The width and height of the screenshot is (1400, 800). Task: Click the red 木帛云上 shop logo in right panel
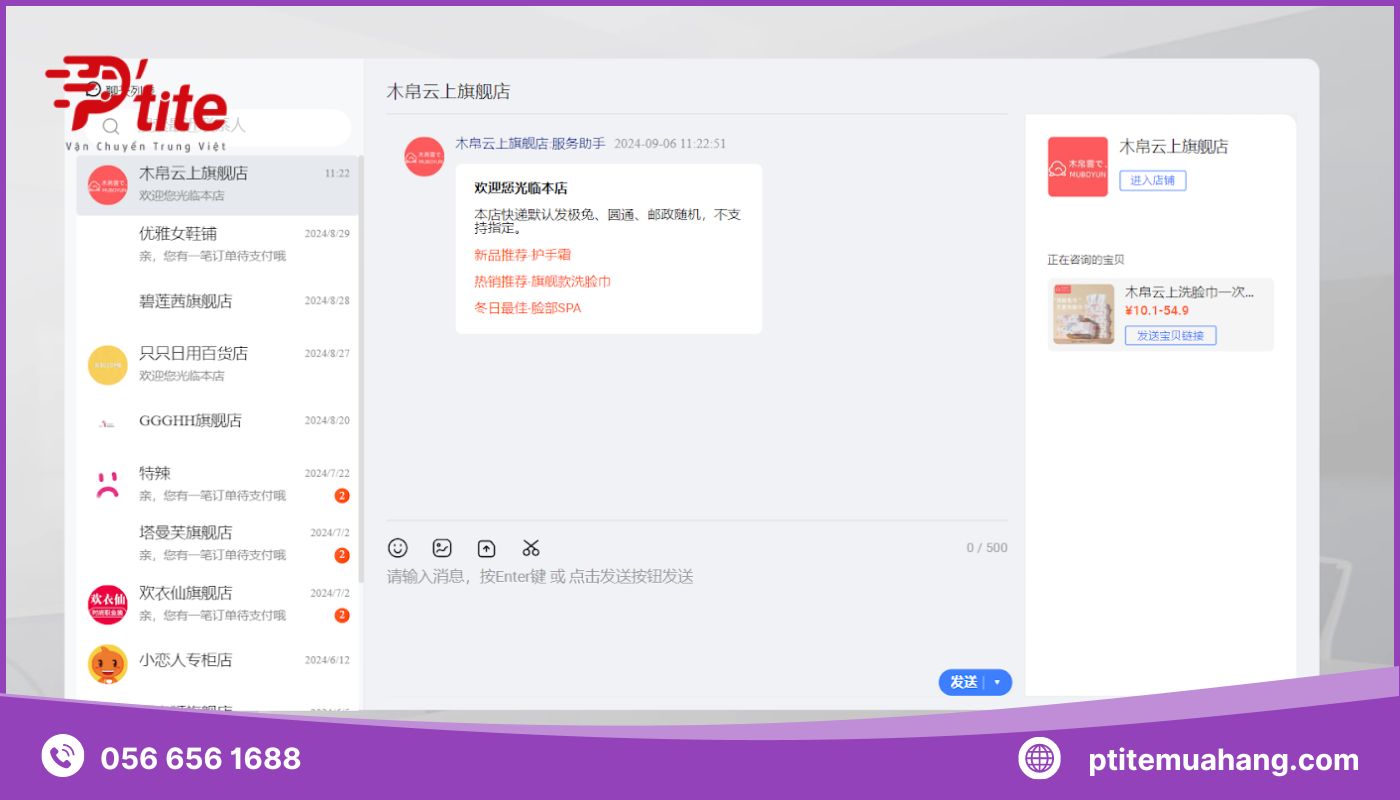point(1077,166)
